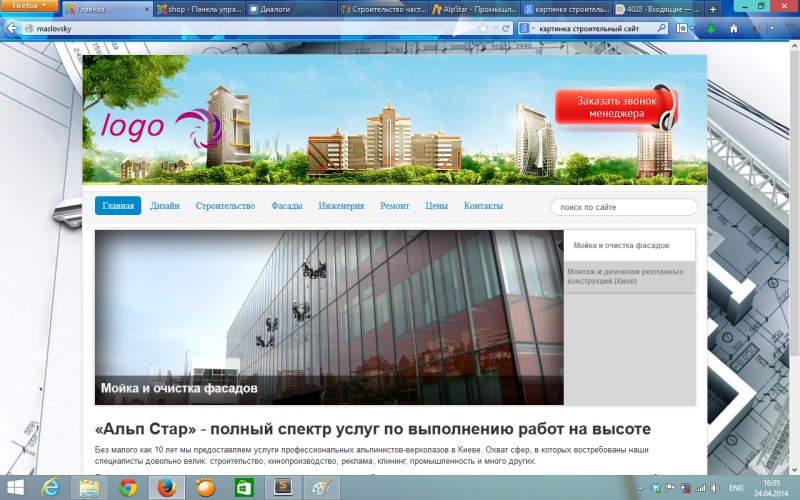This screenshot has height=500, width=800.
Task: Click 'Заказать звонок менеджера' red button
Action: 616,107
